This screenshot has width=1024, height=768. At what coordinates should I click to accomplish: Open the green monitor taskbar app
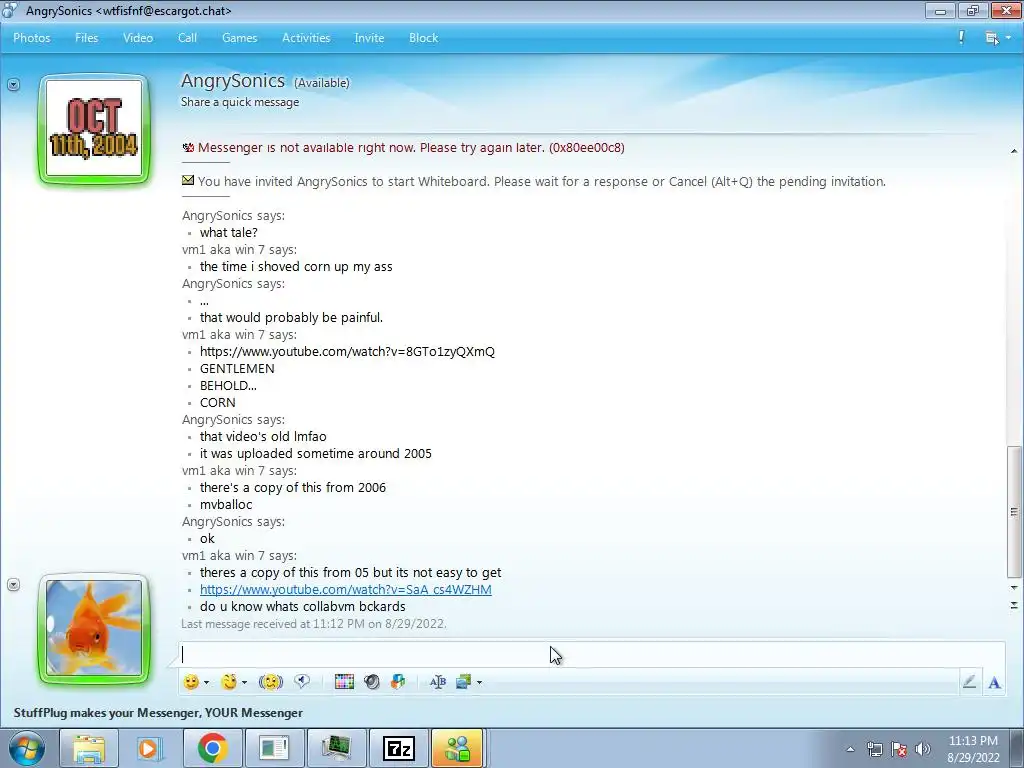(x=336, y=748)
